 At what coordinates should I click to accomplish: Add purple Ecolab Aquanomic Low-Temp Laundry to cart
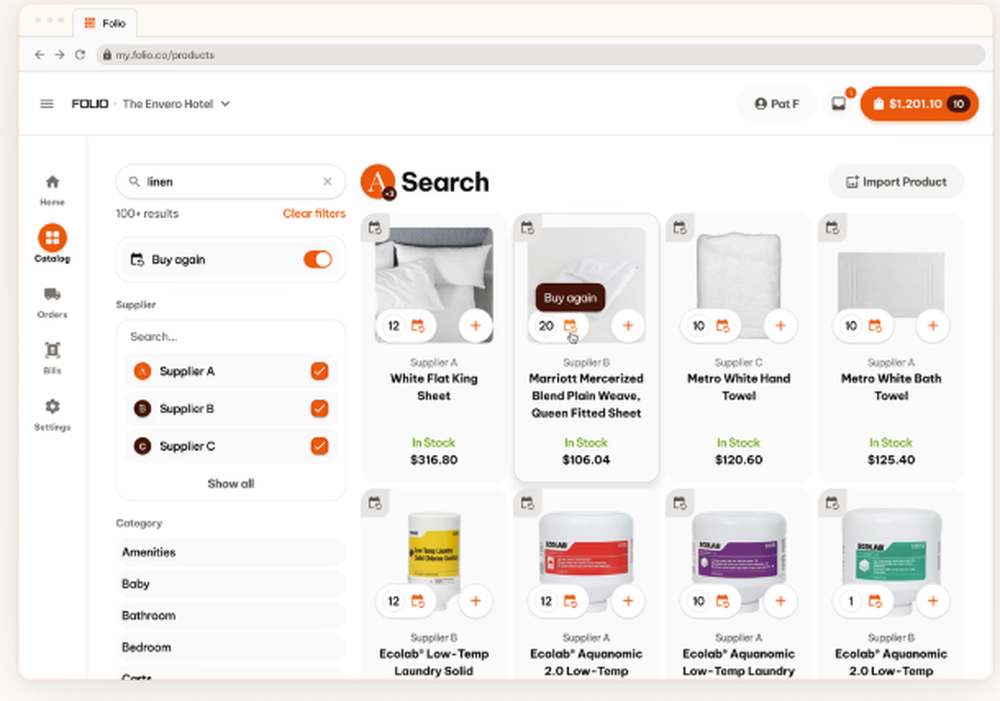coord(780,601)
